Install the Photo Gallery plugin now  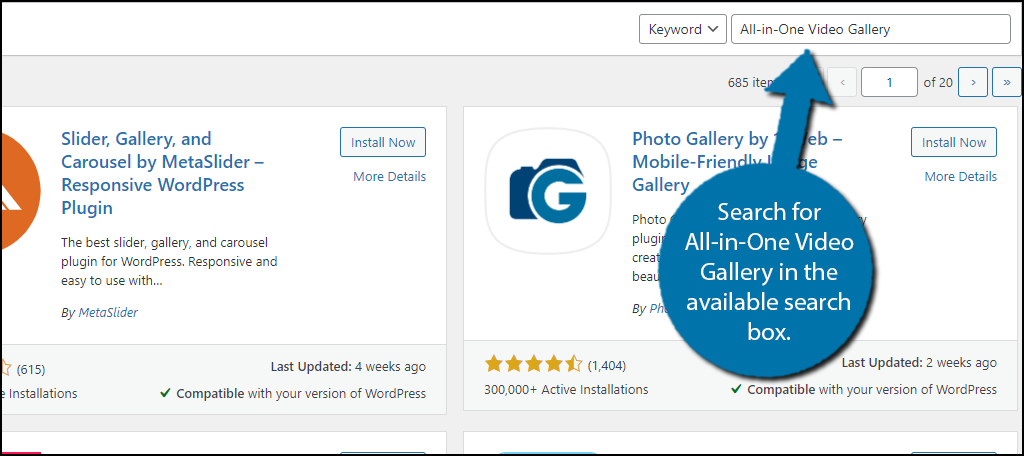(x=954, y=142)
